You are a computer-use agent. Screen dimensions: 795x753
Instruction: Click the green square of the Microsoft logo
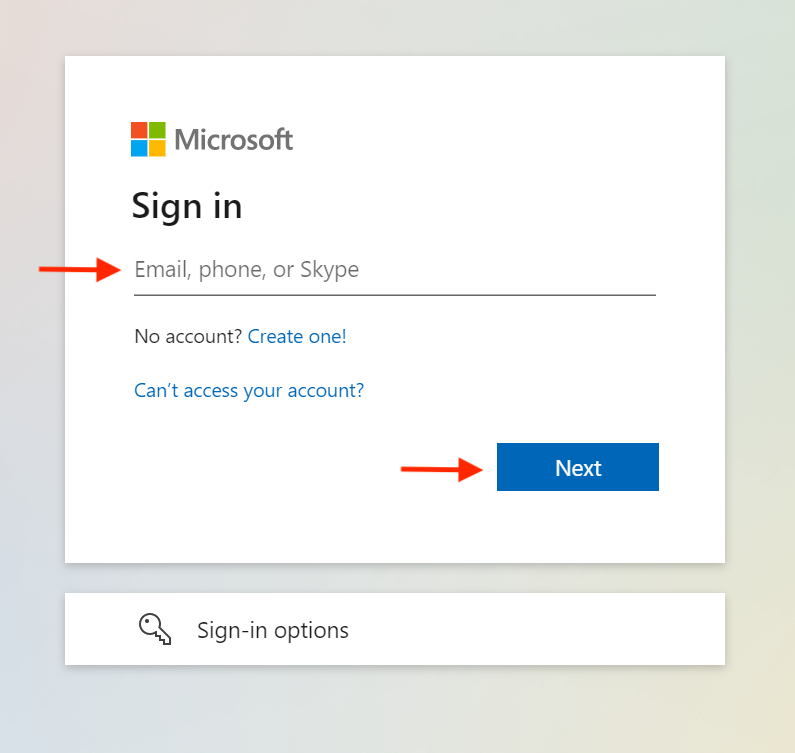(x=157, y=130)
